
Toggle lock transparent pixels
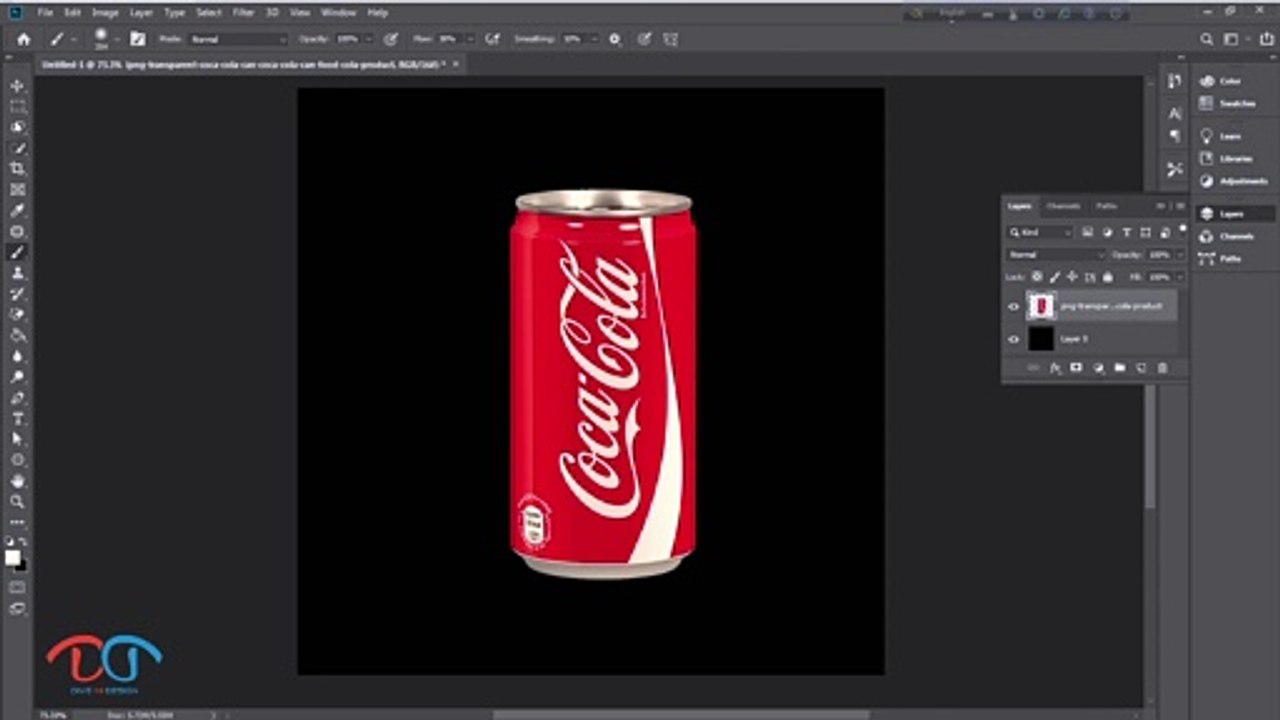coord(1037,277)
